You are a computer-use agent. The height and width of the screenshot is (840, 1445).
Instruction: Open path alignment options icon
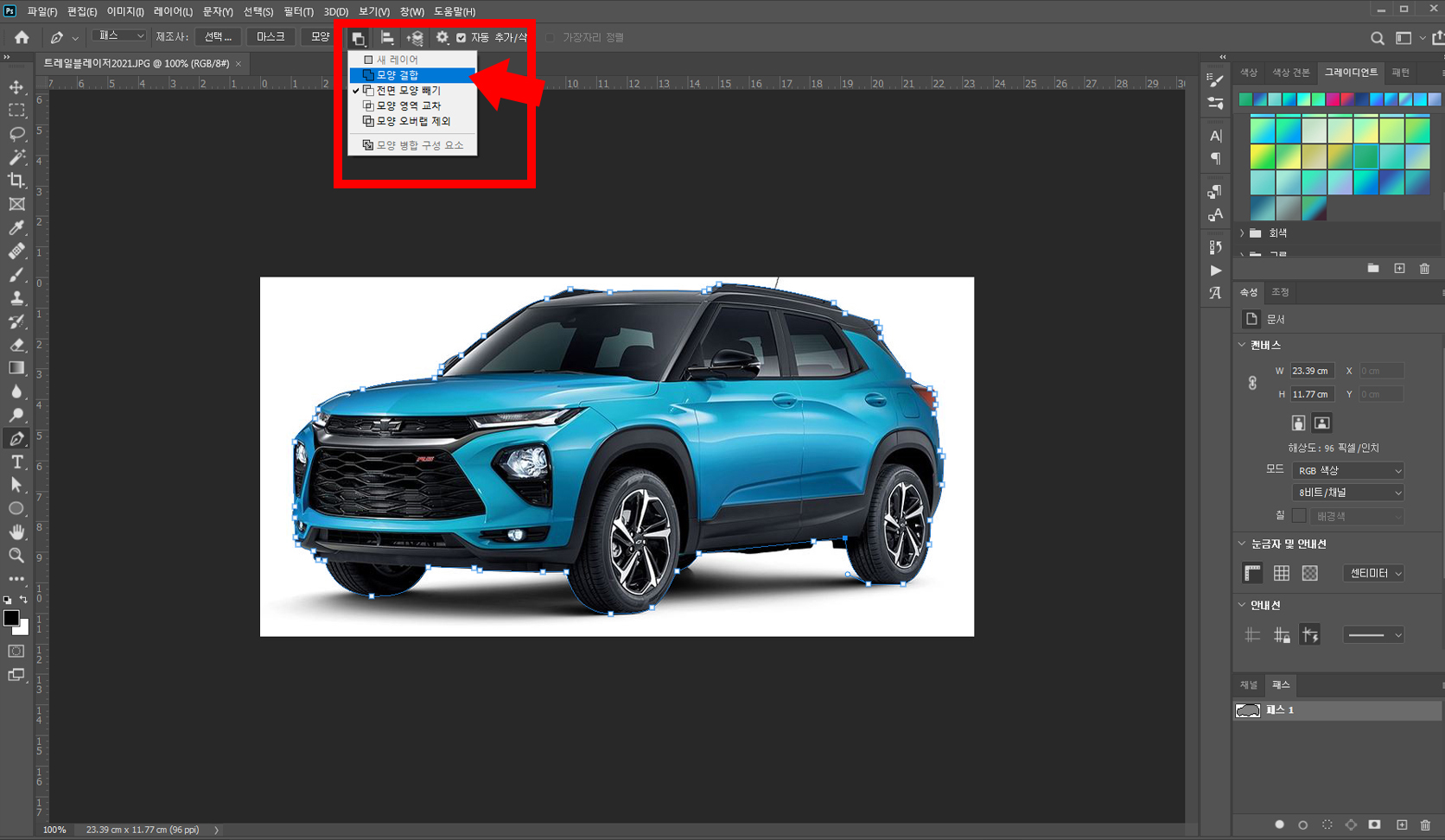pos(387,37)
